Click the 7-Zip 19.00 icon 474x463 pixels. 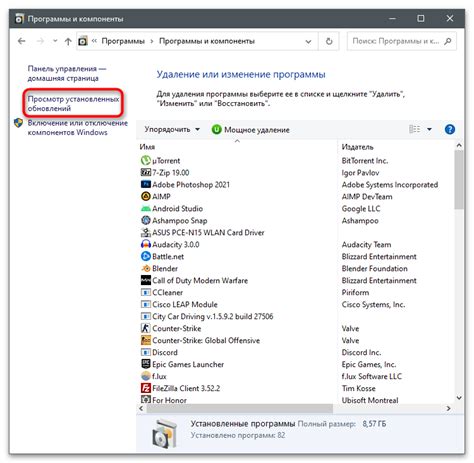tap(146, 173)
